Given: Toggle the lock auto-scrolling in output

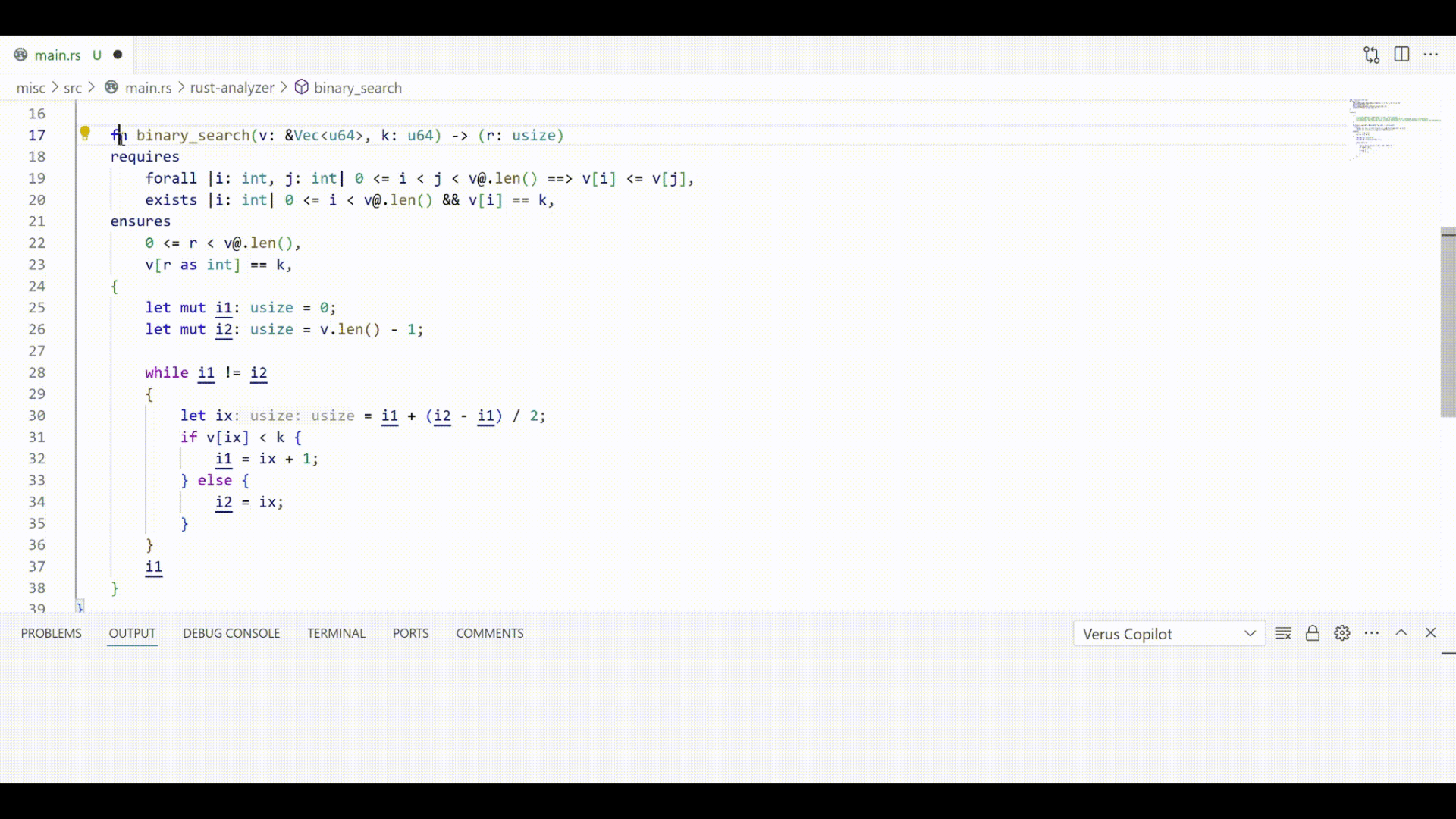Looking at the screenshot, I should [x=1313, y=633].
